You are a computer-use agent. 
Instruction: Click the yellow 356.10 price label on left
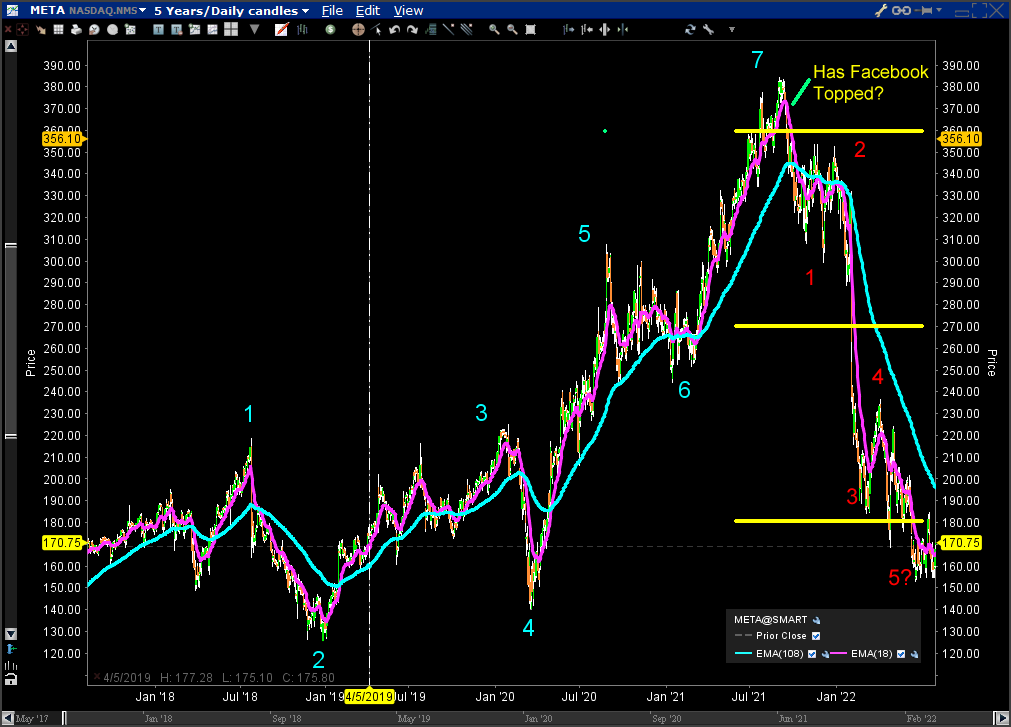coord(63,139)
